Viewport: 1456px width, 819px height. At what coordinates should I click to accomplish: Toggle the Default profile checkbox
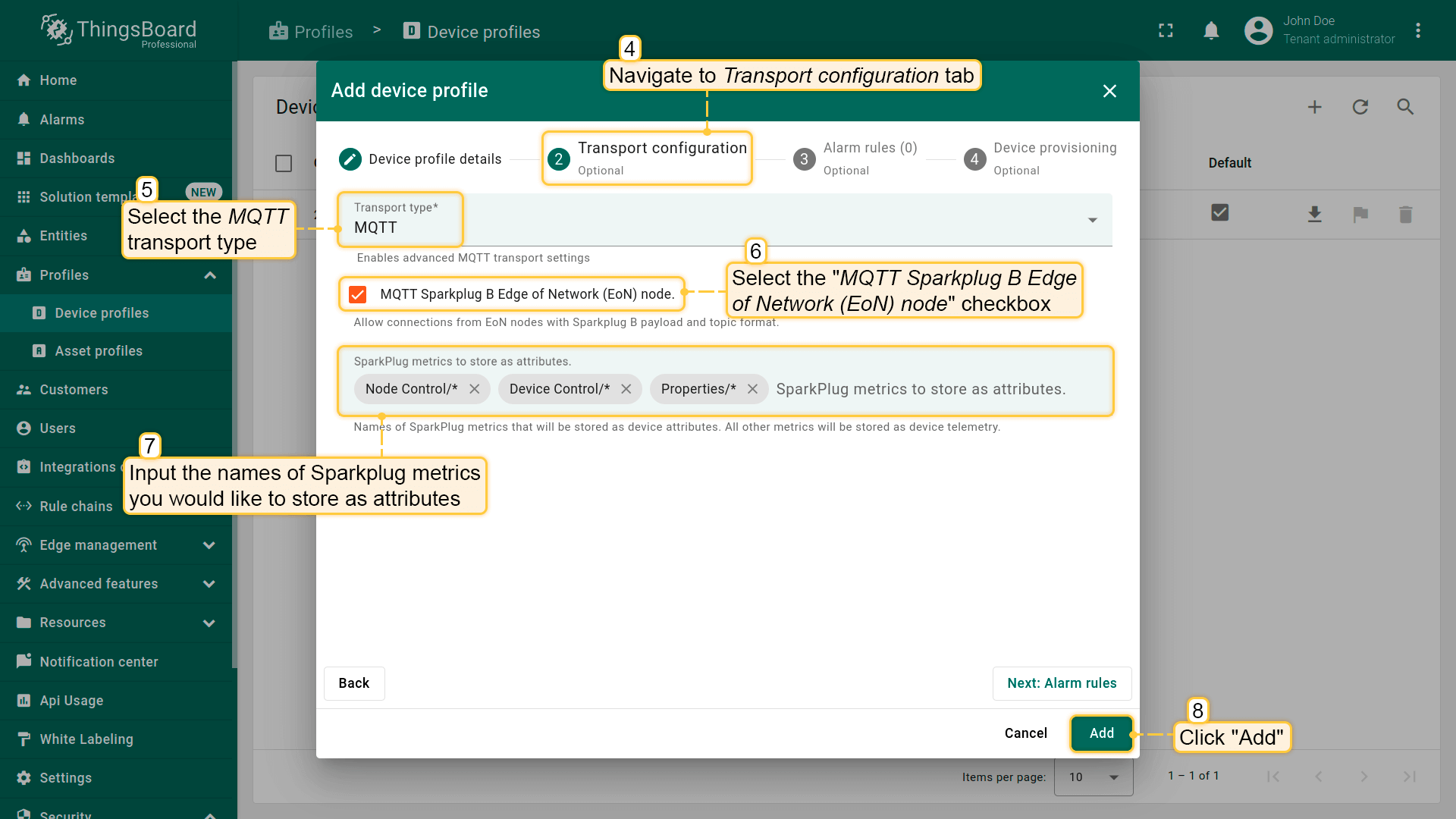pyautogui.click(x=1219, y=213)
